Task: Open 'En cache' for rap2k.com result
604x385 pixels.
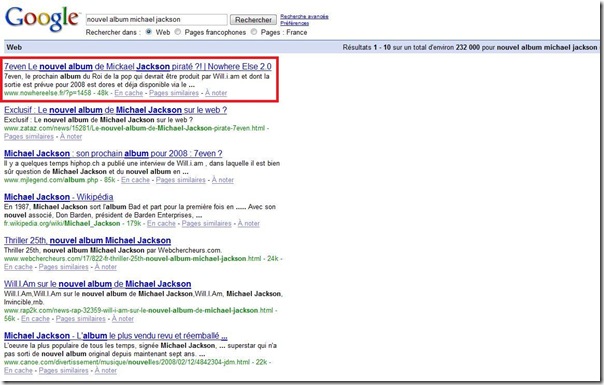Action: 35,319
